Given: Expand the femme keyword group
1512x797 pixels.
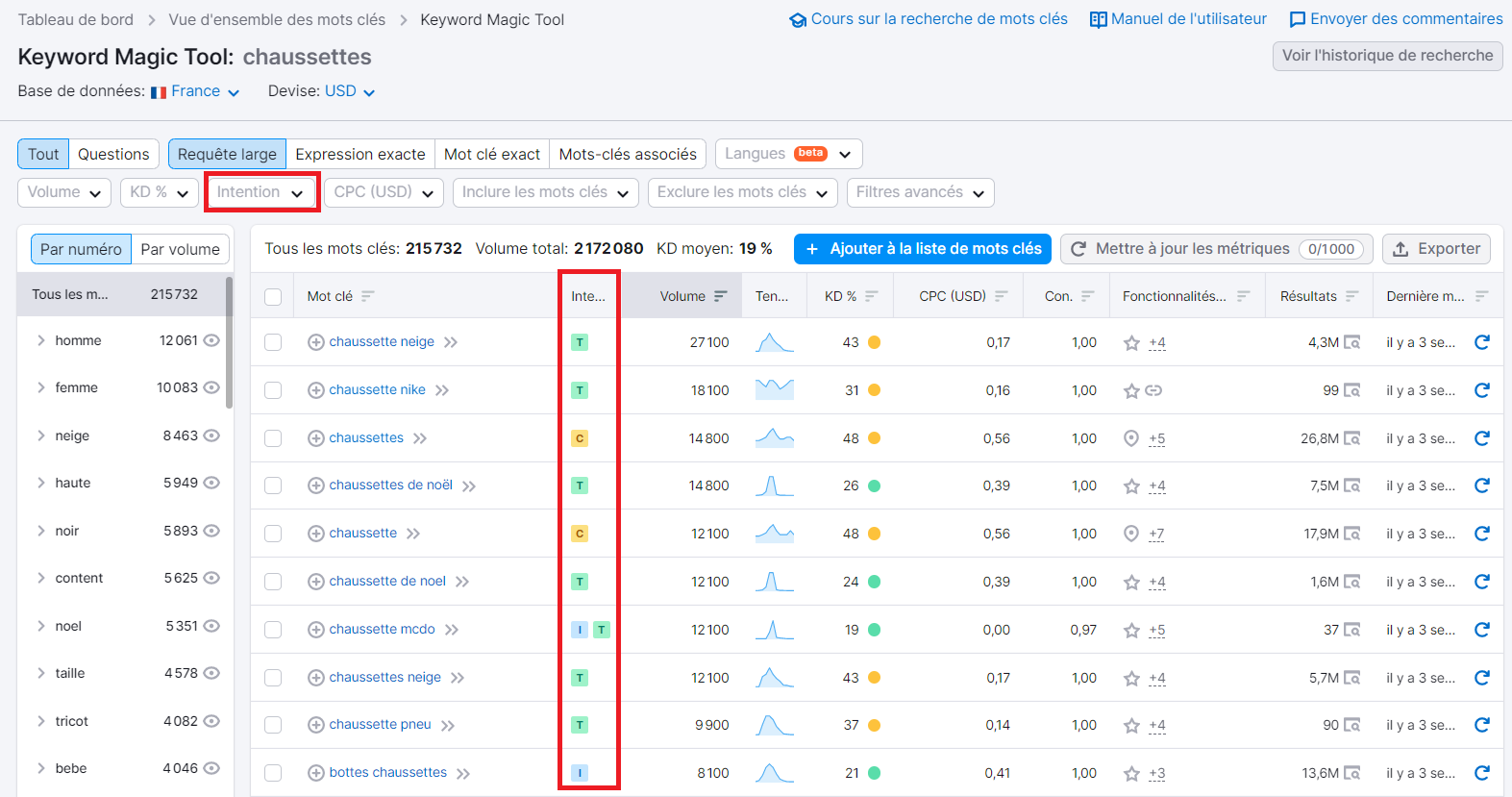Looking at the screenshot, I should tap(40, 387).
